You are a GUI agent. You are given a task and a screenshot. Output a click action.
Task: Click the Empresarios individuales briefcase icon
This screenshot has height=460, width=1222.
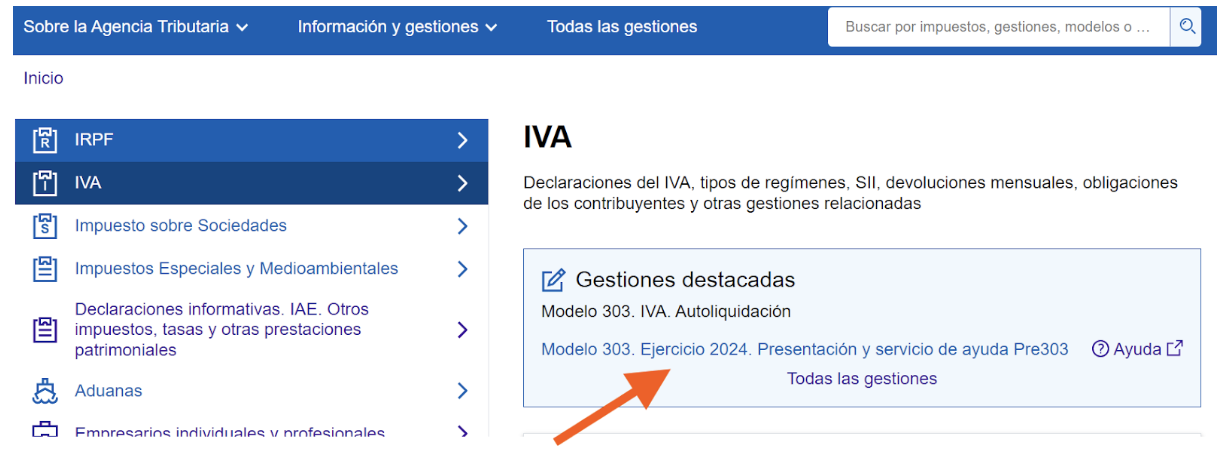(45, 431)
